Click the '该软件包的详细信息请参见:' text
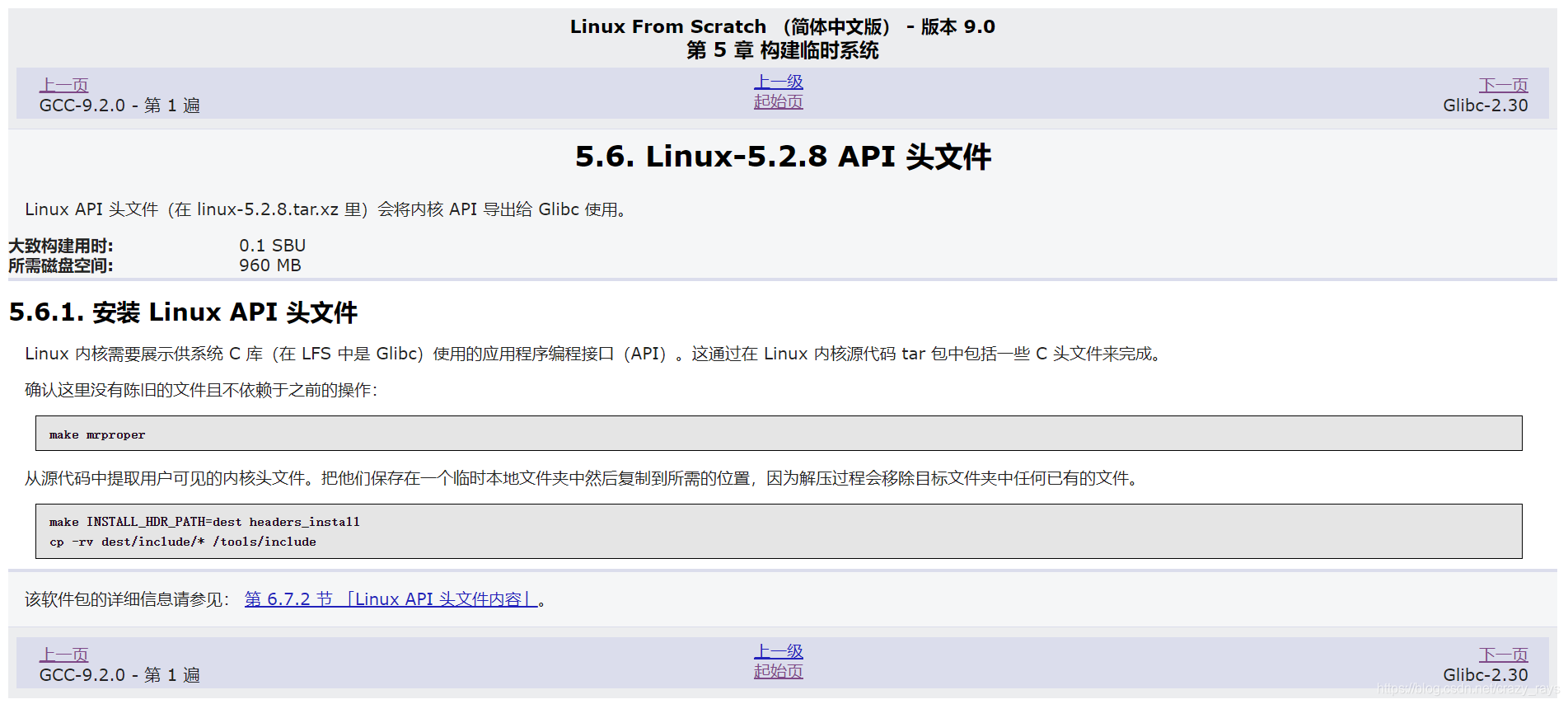Image resolution: width=1568 pixels, height=704 pixels. pos(127,599)
